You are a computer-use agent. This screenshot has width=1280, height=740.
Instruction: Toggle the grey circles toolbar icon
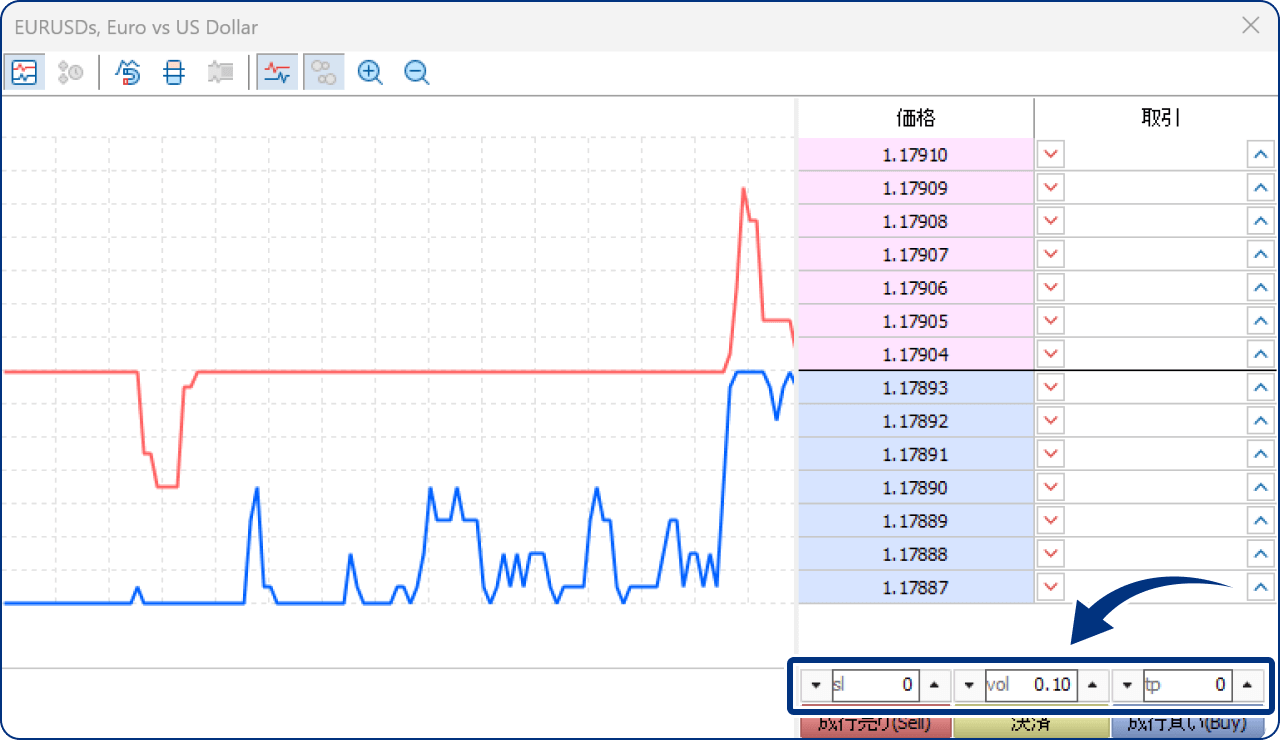point(324,72)
